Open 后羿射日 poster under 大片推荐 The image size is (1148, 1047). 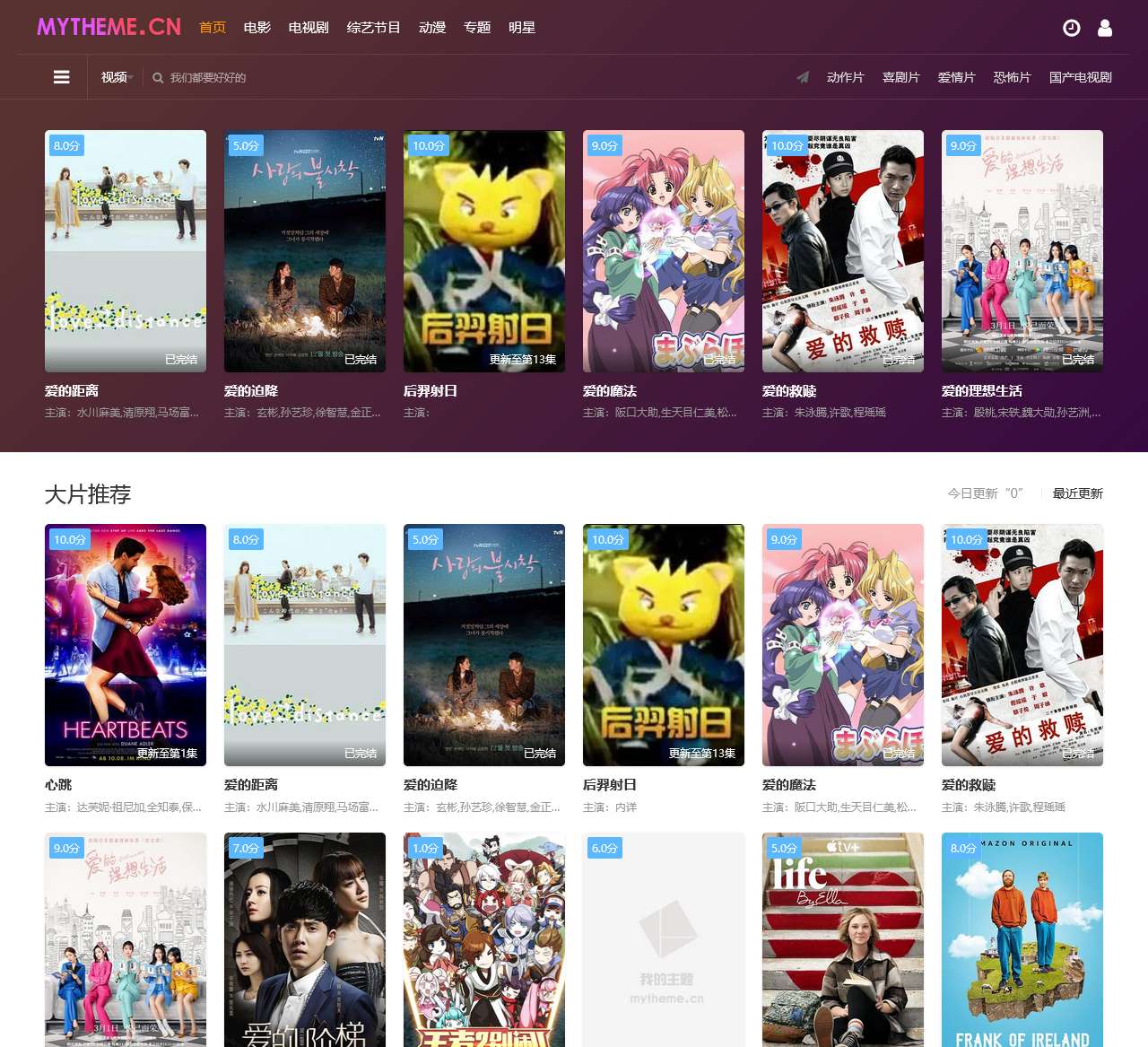coord(664,645)
